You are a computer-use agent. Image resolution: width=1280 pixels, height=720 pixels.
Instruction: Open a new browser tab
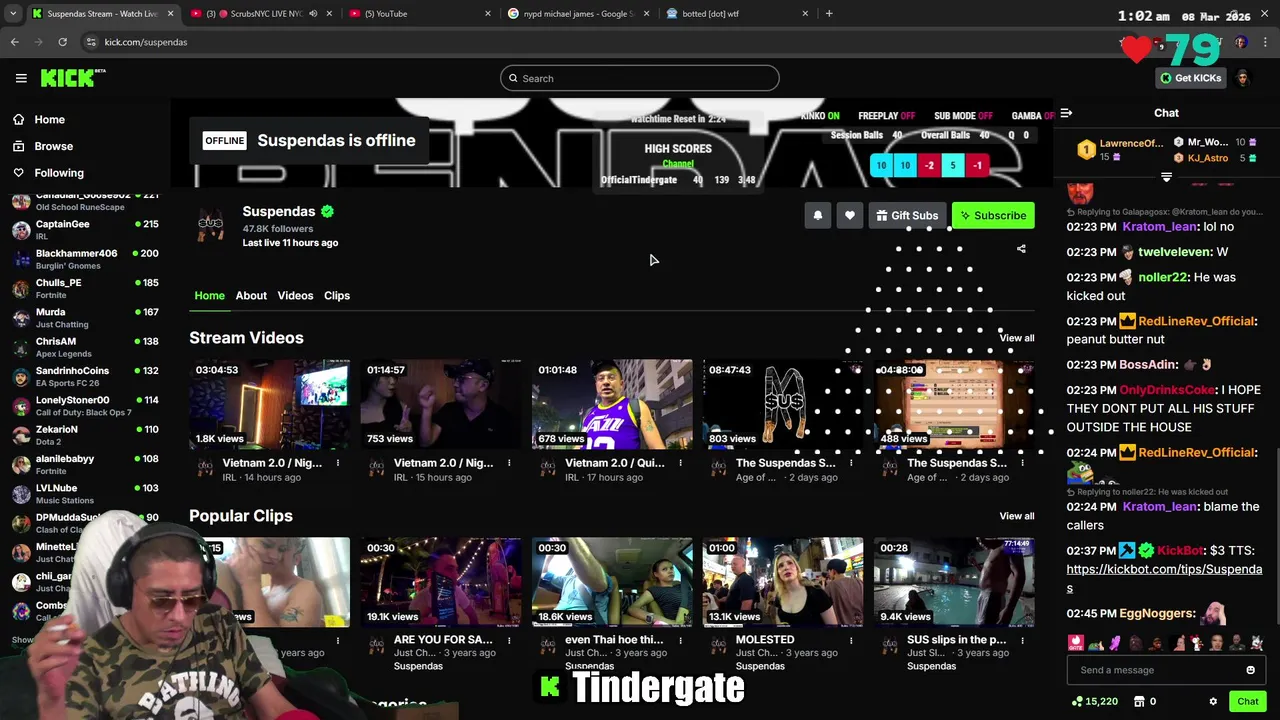pos(829,14)
